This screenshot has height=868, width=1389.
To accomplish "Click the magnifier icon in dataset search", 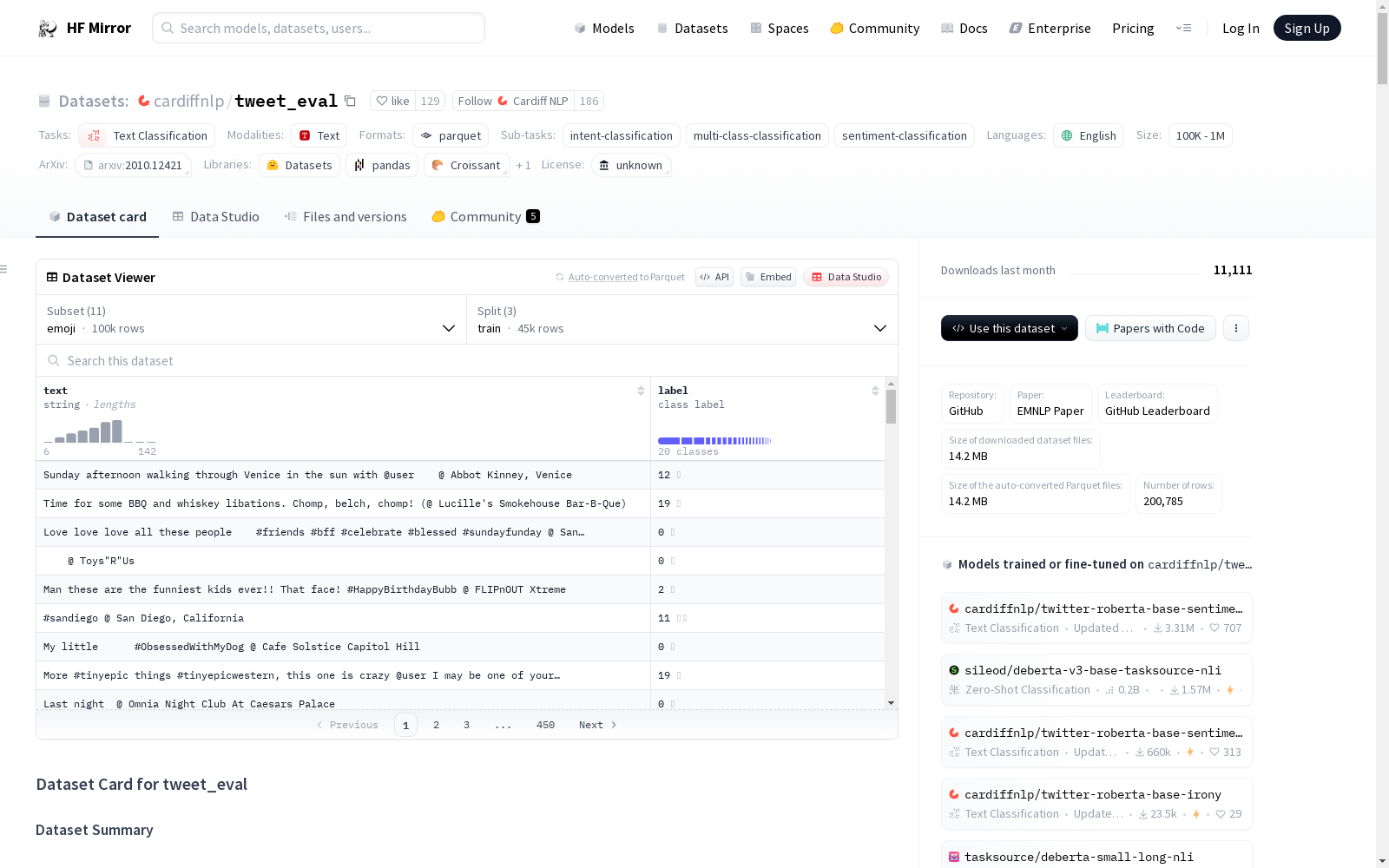I will pyautogui.click(x=54, y=360).
